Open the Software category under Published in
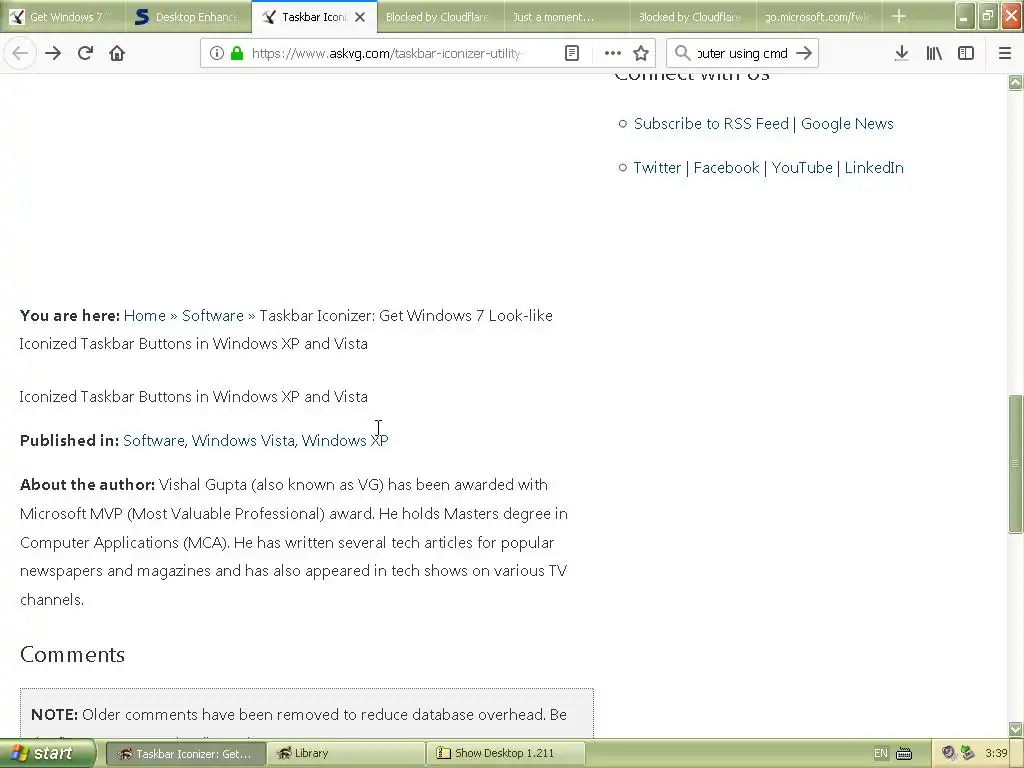 pyautogui.click(x=153, y=441)
